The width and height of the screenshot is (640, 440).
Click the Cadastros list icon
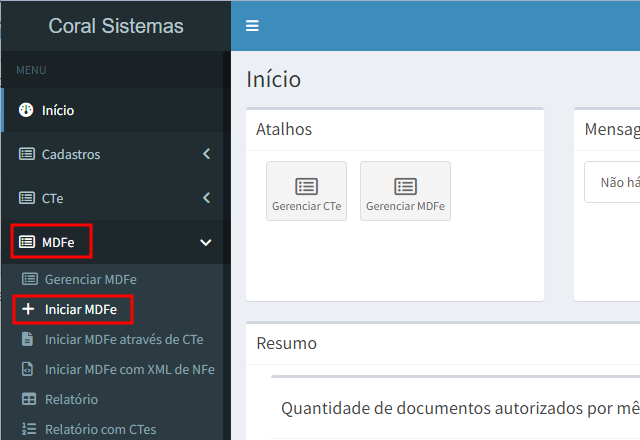click(x=26, y=154)
